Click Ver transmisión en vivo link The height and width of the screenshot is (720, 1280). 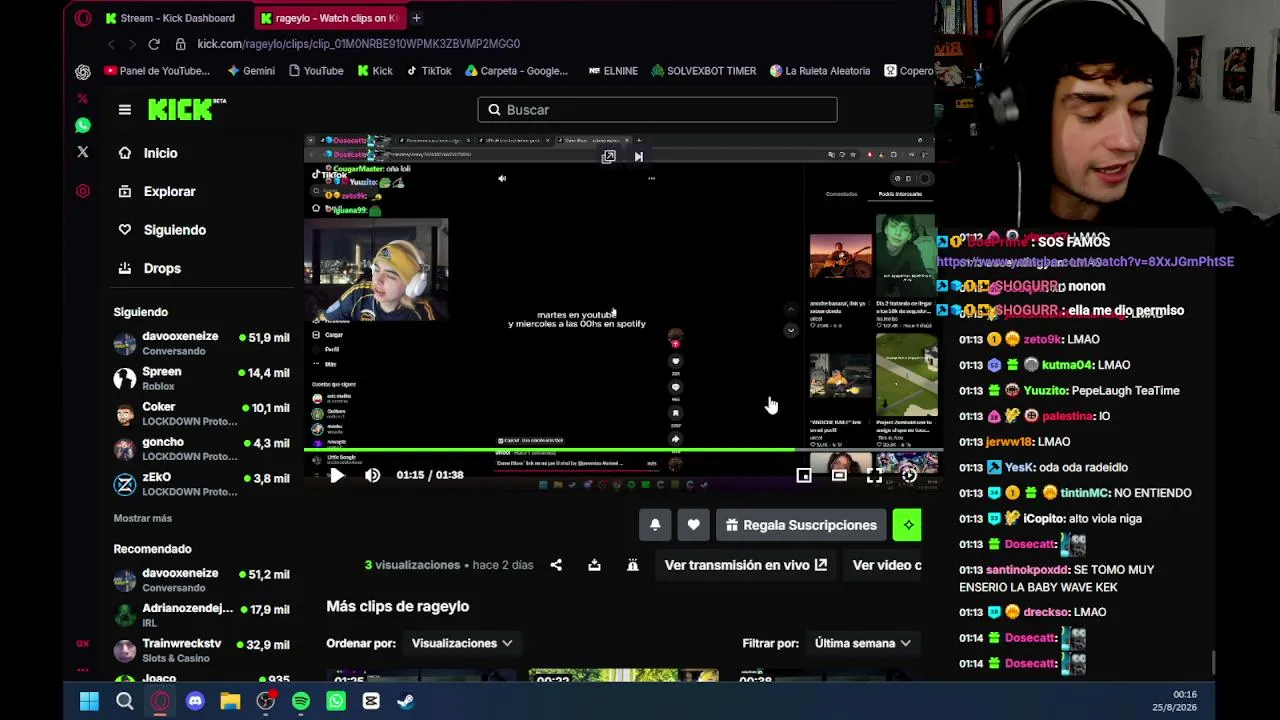pos(746,565)
